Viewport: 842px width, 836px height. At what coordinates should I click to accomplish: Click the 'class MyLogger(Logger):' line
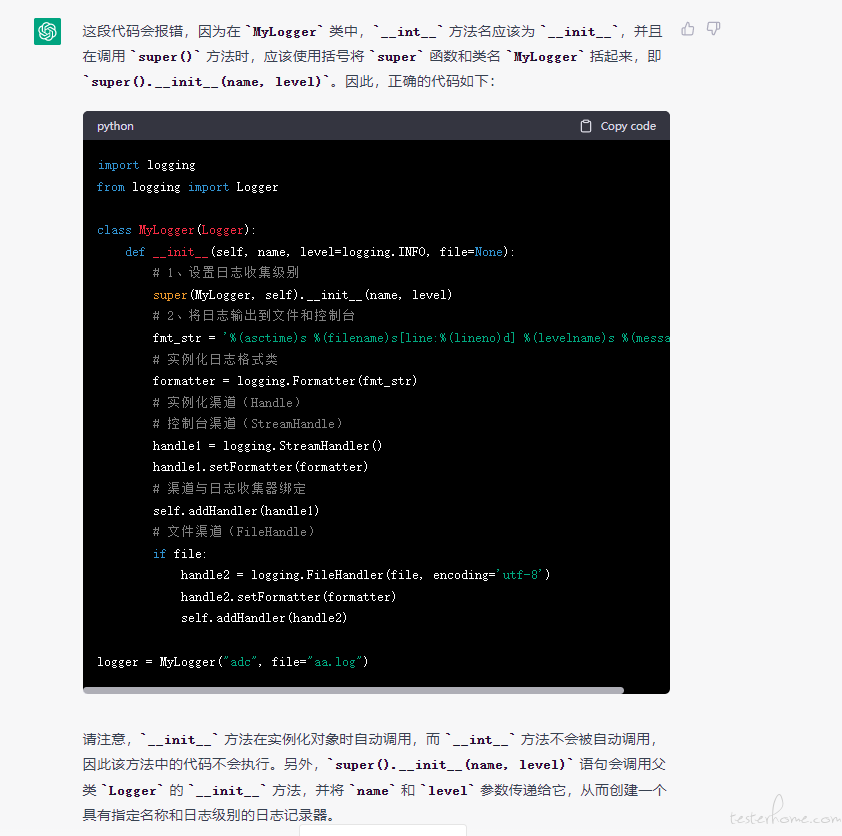[176, 230]
